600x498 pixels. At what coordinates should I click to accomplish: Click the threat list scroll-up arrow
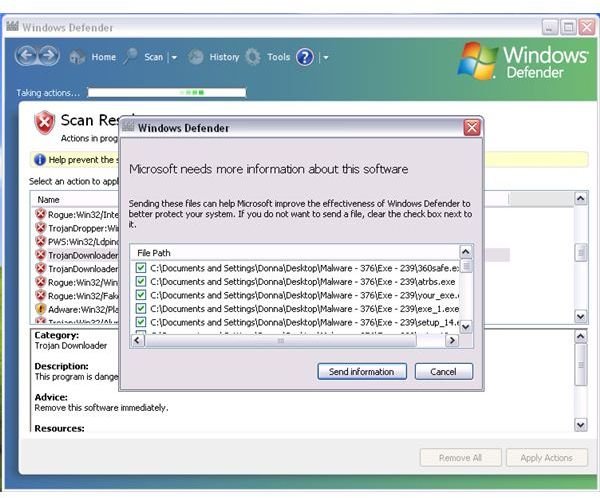(x=580, y=198)
